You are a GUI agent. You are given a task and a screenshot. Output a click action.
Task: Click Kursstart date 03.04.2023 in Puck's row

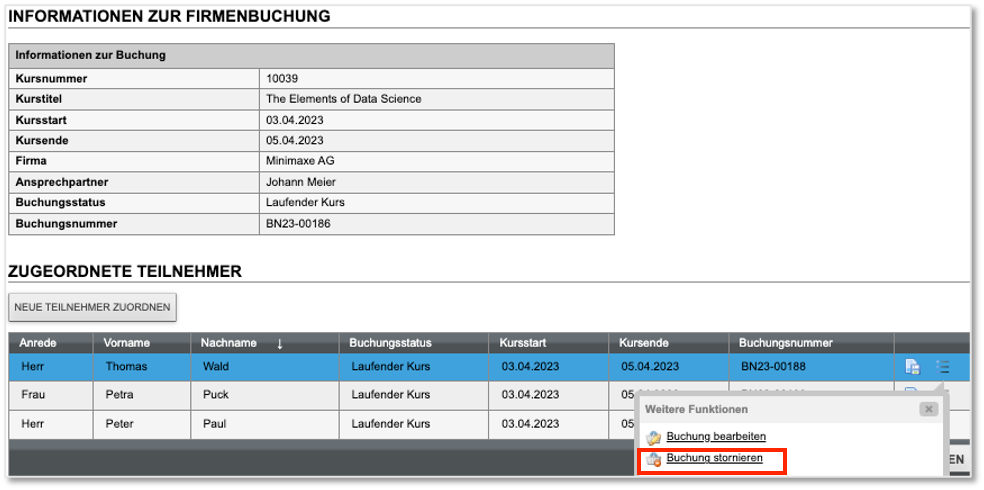point(530,395)
